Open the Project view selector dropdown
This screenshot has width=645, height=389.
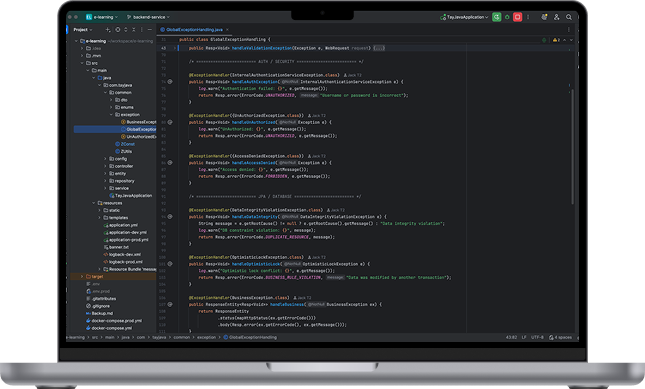point(83,30)
